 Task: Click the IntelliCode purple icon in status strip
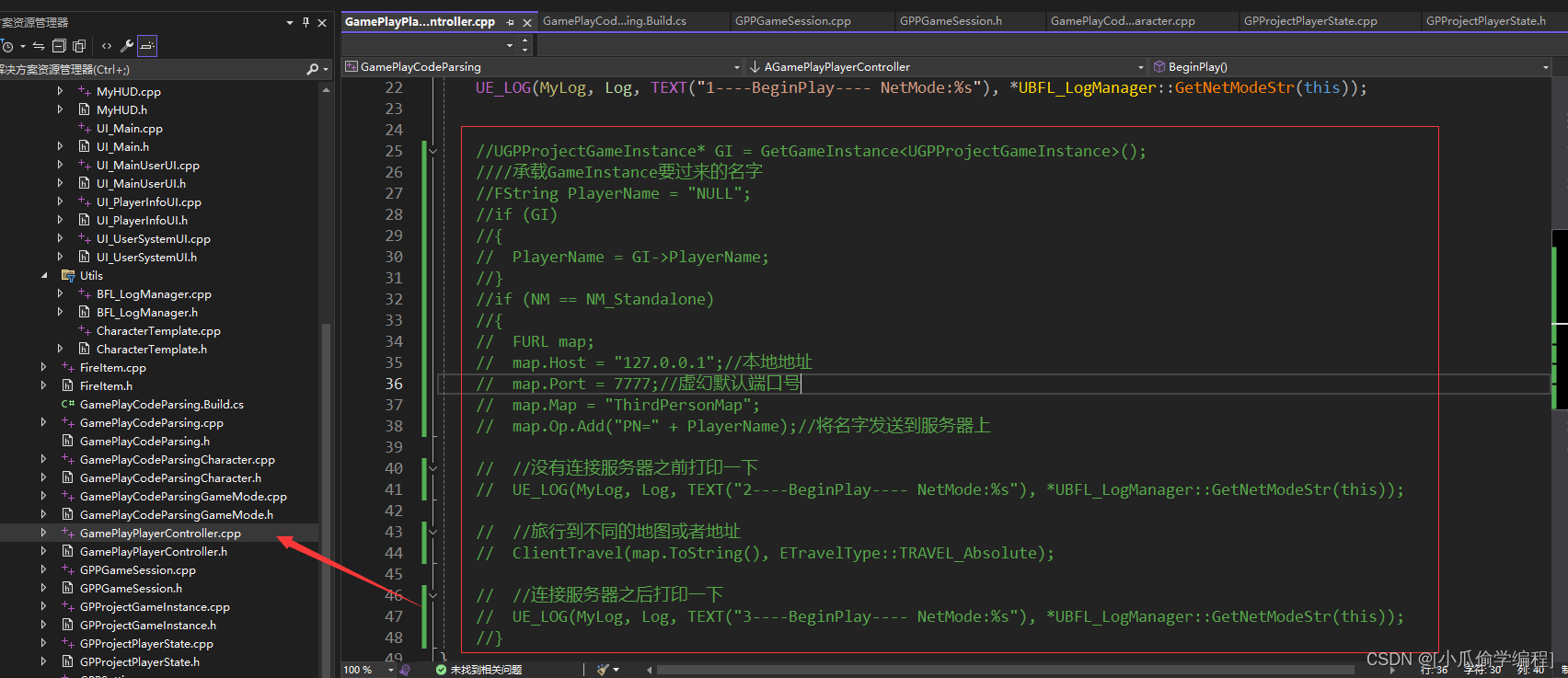tap(406, 670)
